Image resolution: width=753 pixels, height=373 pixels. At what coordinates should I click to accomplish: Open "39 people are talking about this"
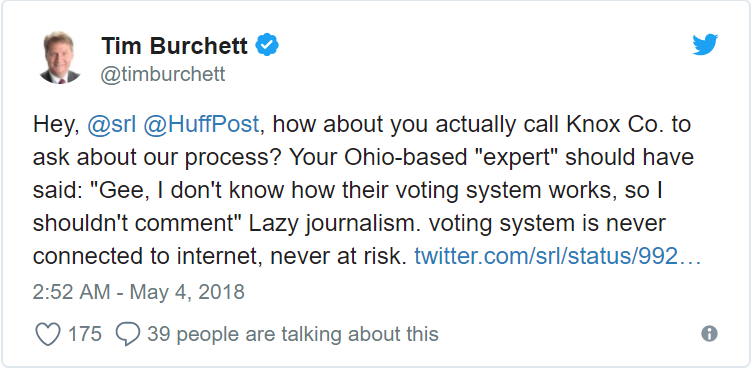click(292, 334)
